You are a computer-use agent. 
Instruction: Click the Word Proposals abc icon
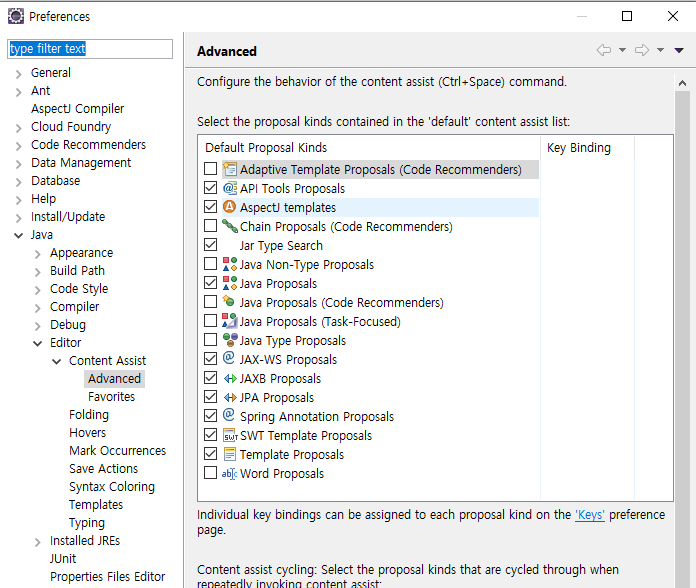coord(229,474)
